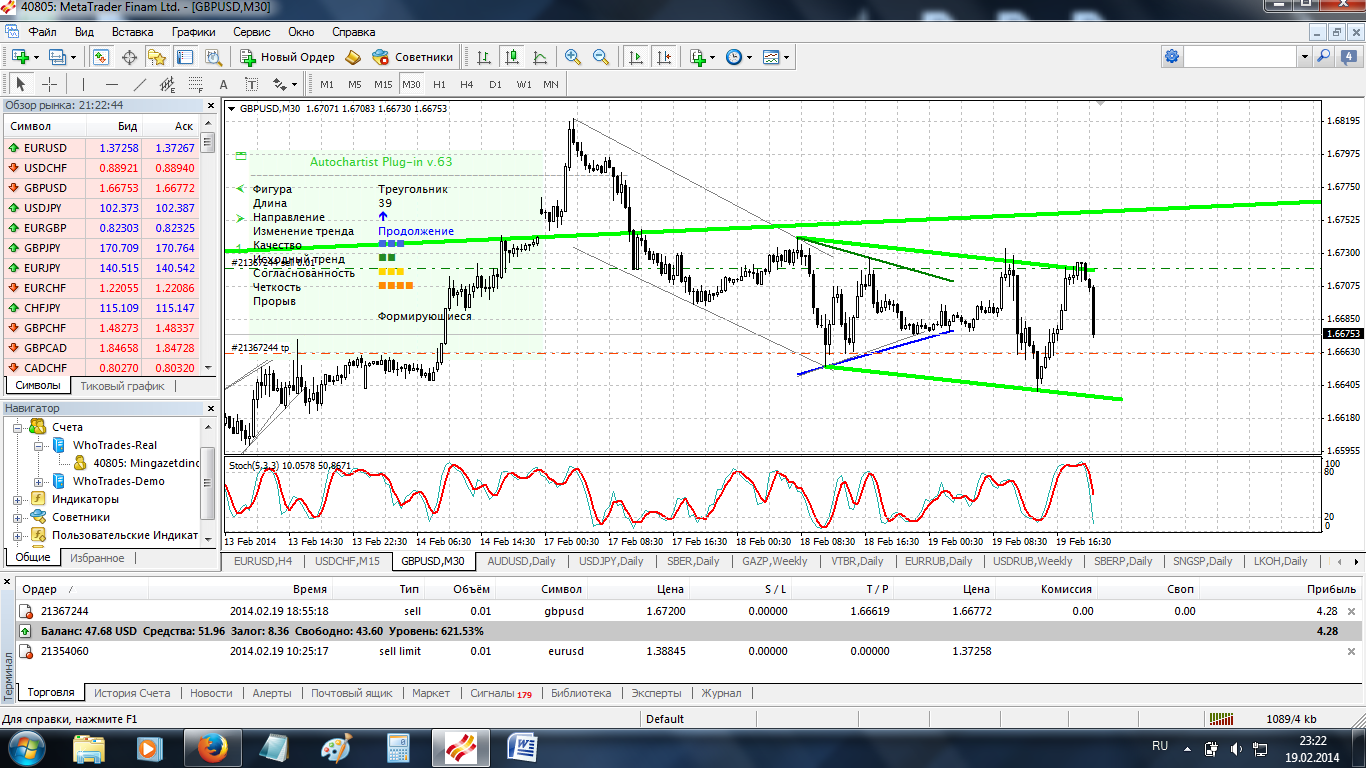
Task: Open the Файл menu
Action: pyautogui.click(x=42, y=32)
